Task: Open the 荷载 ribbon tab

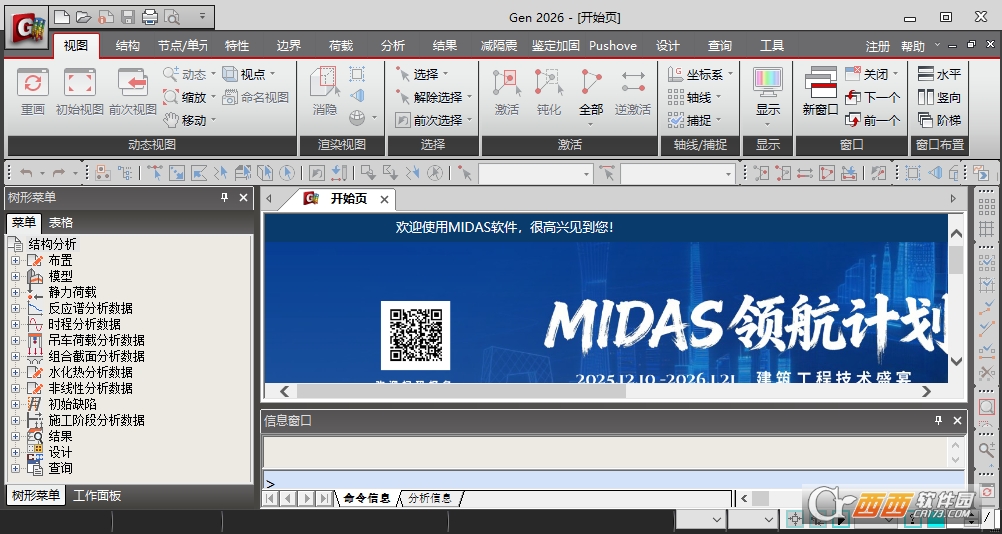Action: [341, 45]
